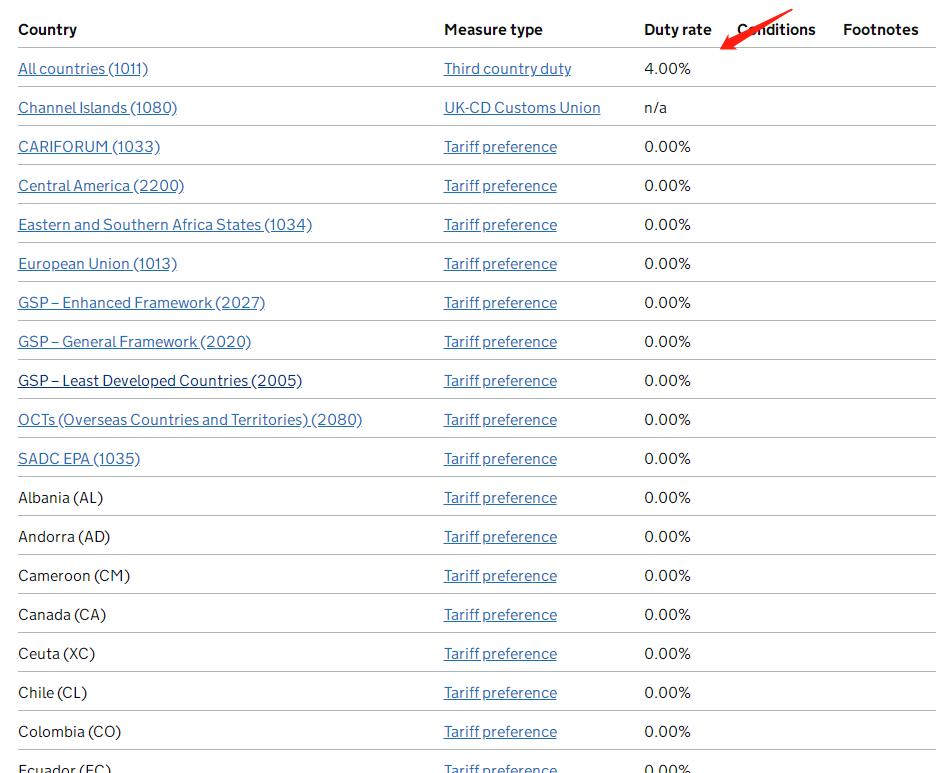This screenshot has width=951, height=773.
Task: Open OCTs (Overseas Countries and Territories) (2080)
Action: [x=190, y=420]
